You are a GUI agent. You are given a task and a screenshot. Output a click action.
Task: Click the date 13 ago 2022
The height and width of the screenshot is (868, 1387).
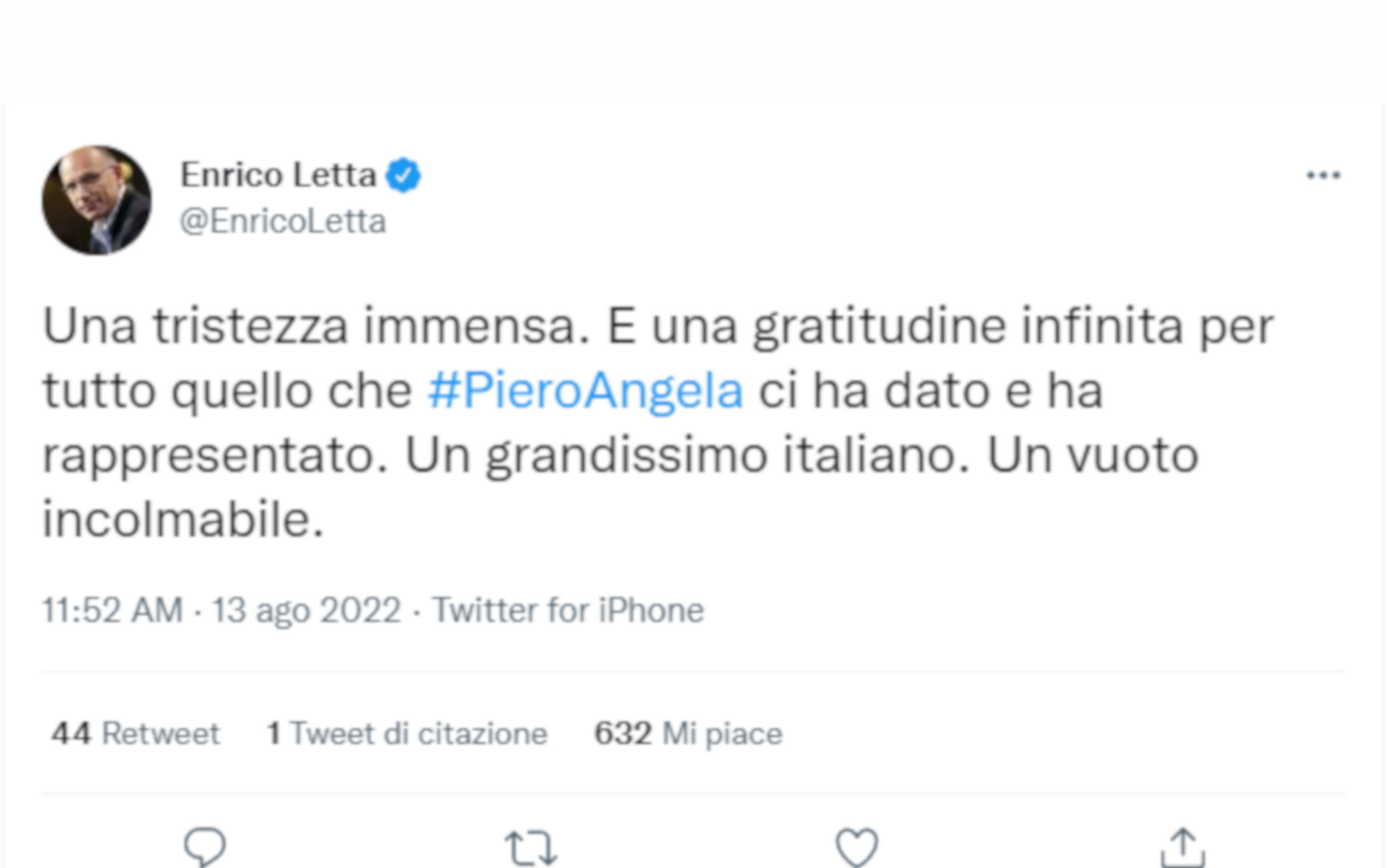306,610
